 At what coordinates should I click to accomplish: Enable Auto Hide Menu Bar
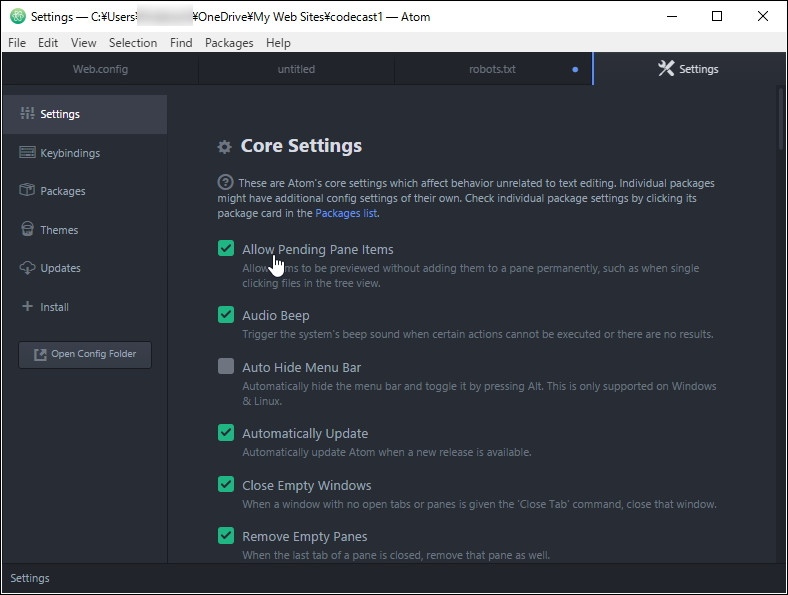(226, 367)
